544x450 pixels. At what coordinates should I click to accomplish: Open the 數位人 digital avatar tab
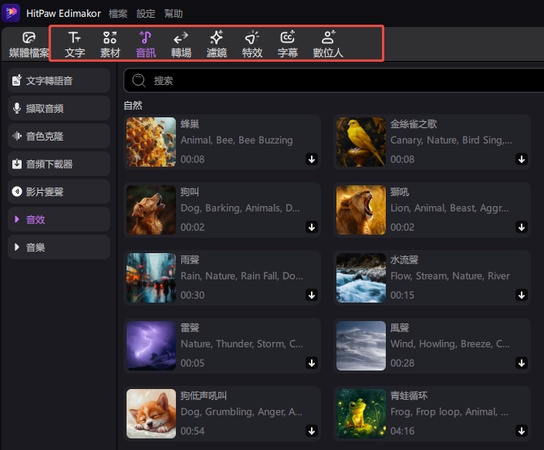tap(328, 44)
